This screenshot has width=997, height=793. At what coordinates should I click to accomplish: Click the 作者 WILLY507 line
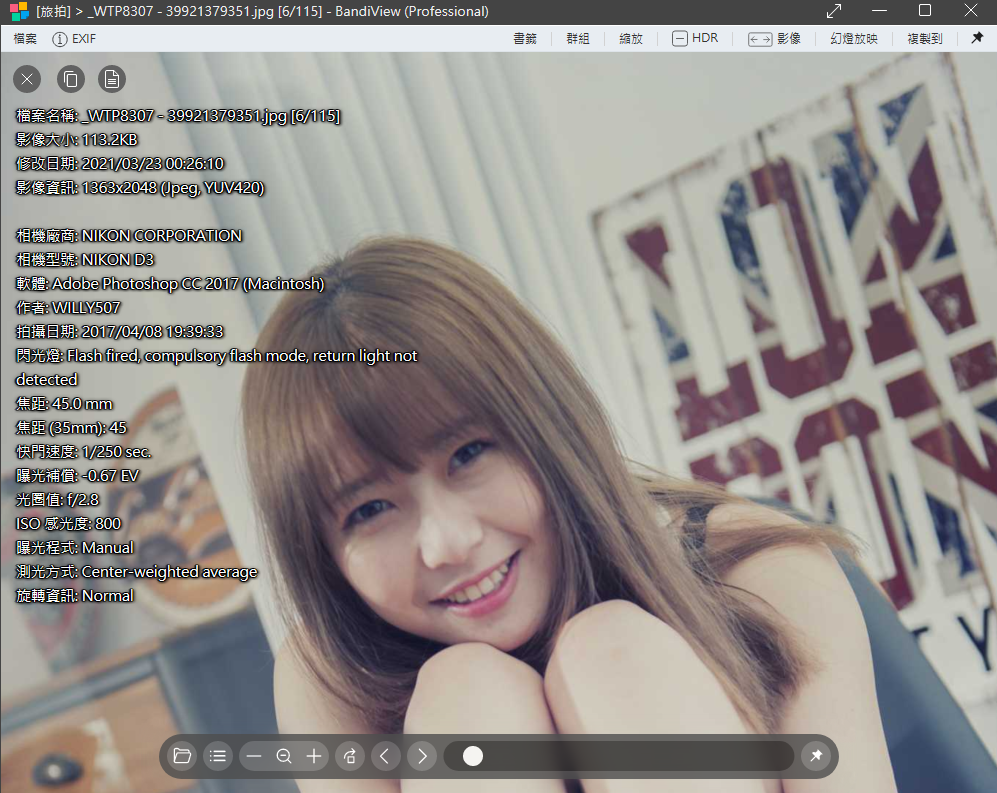coord(68,308)
